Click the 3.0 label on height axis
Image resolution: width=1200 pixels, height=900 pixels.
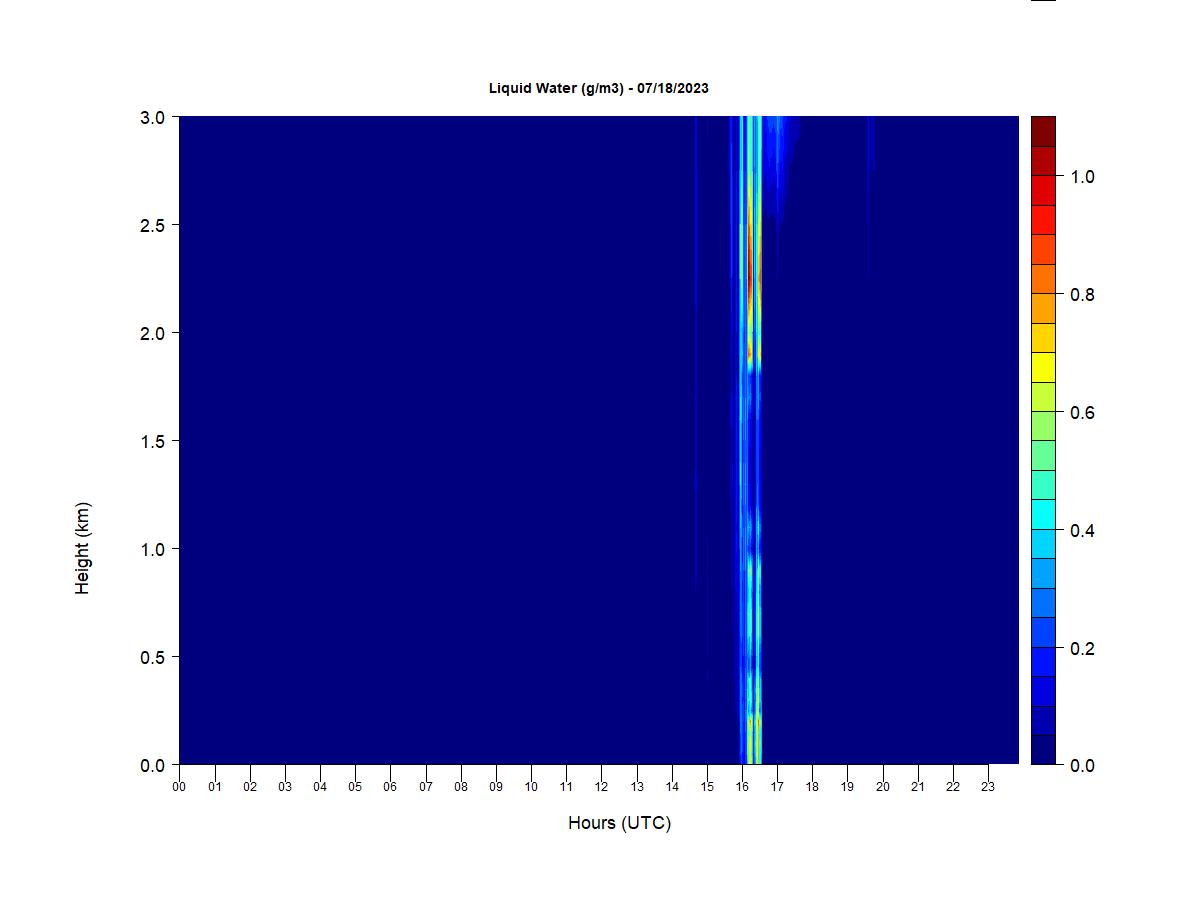(153, 117)
